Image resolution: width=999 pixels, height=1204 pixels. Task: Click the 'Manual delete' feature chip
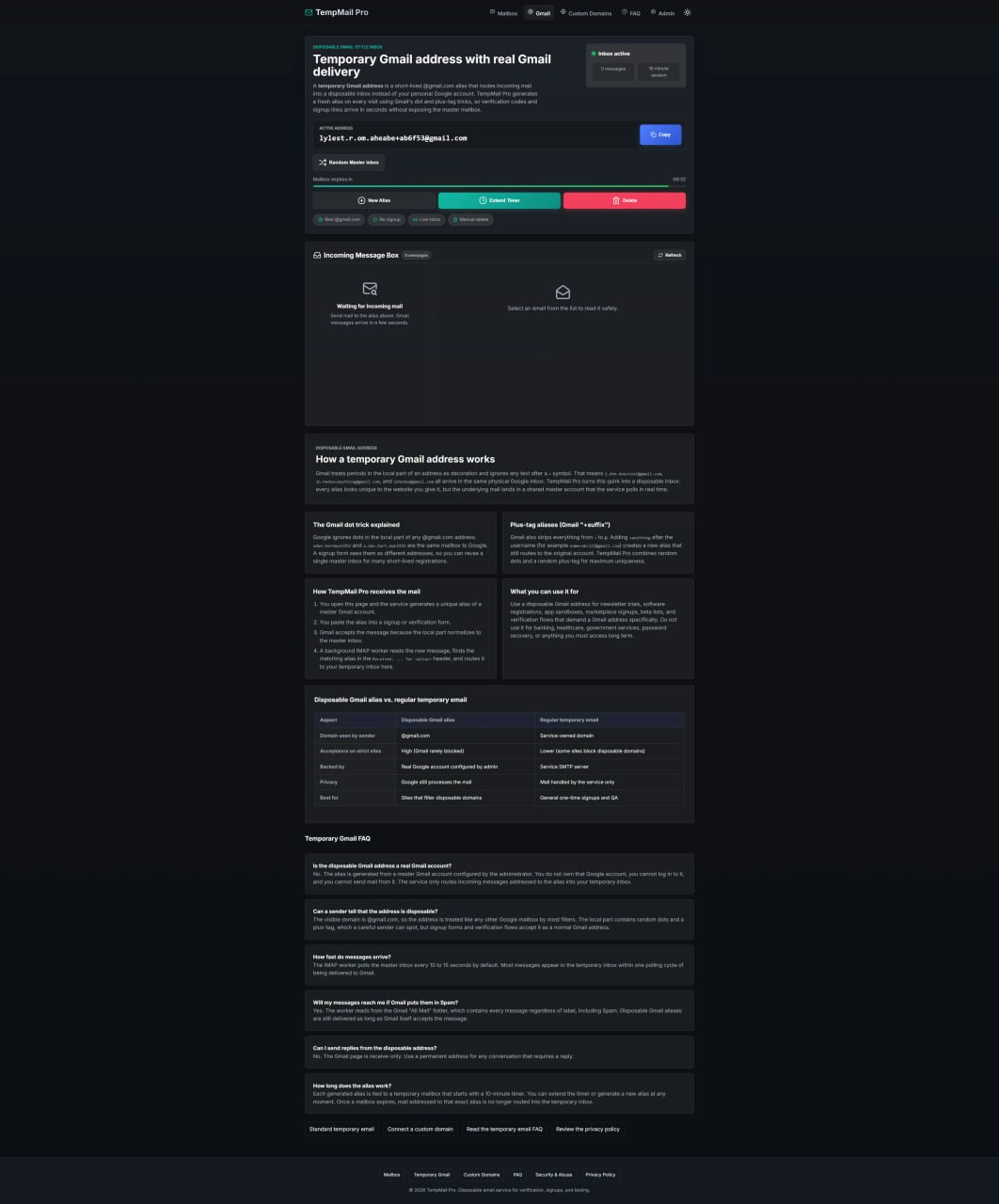coord(470,219)
